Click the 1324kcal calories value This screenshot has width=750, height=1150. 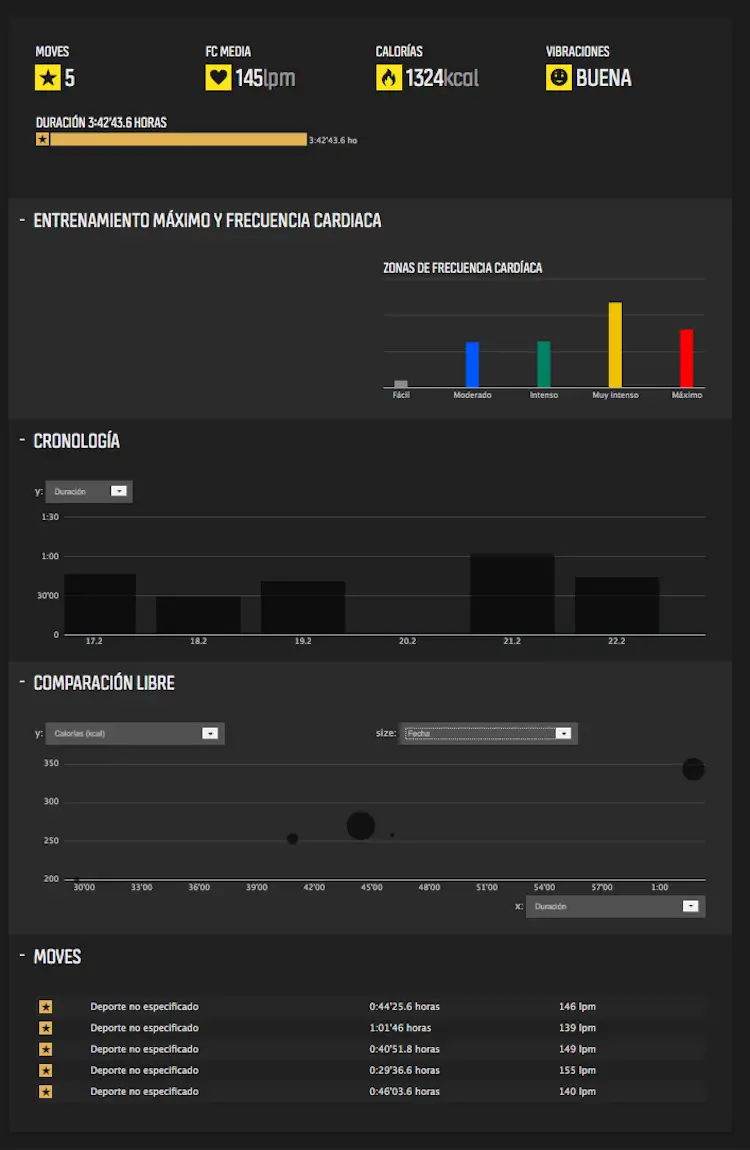click(x=442, y=78)
